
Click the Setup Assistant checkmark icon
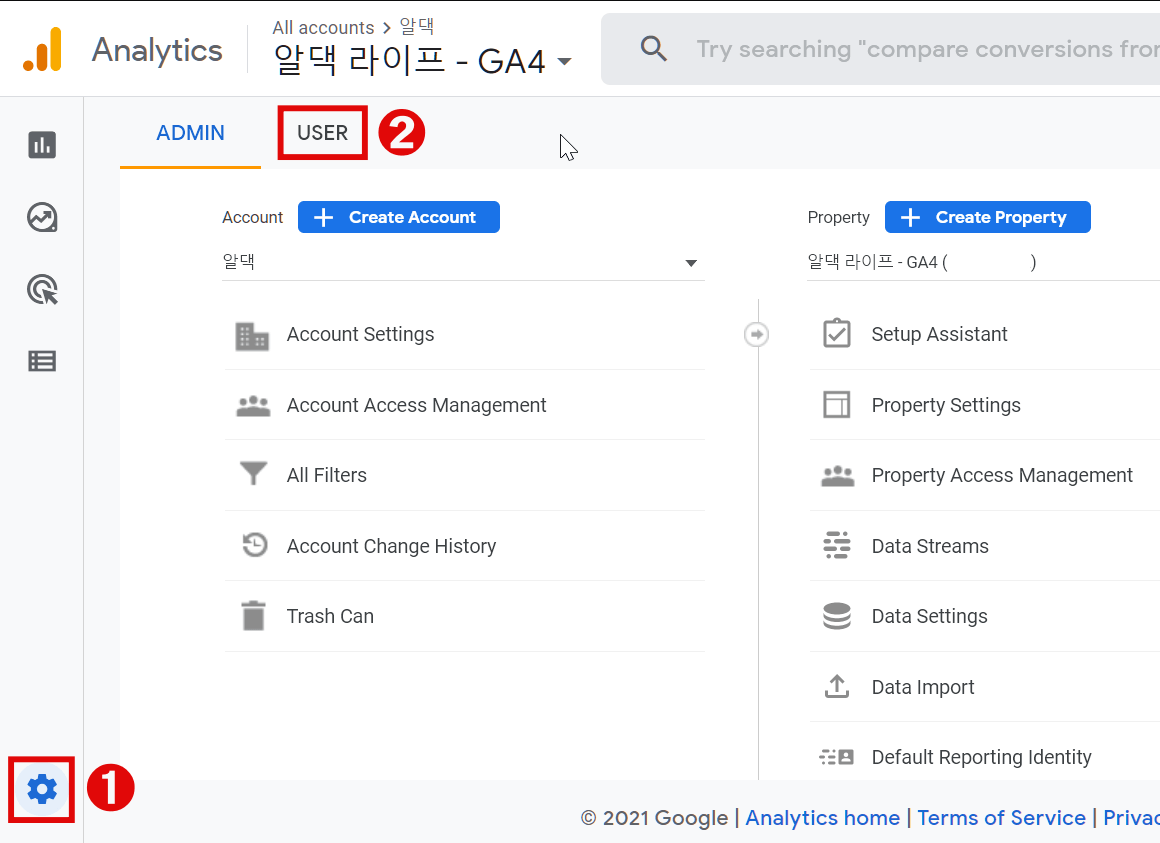point(837,334)
